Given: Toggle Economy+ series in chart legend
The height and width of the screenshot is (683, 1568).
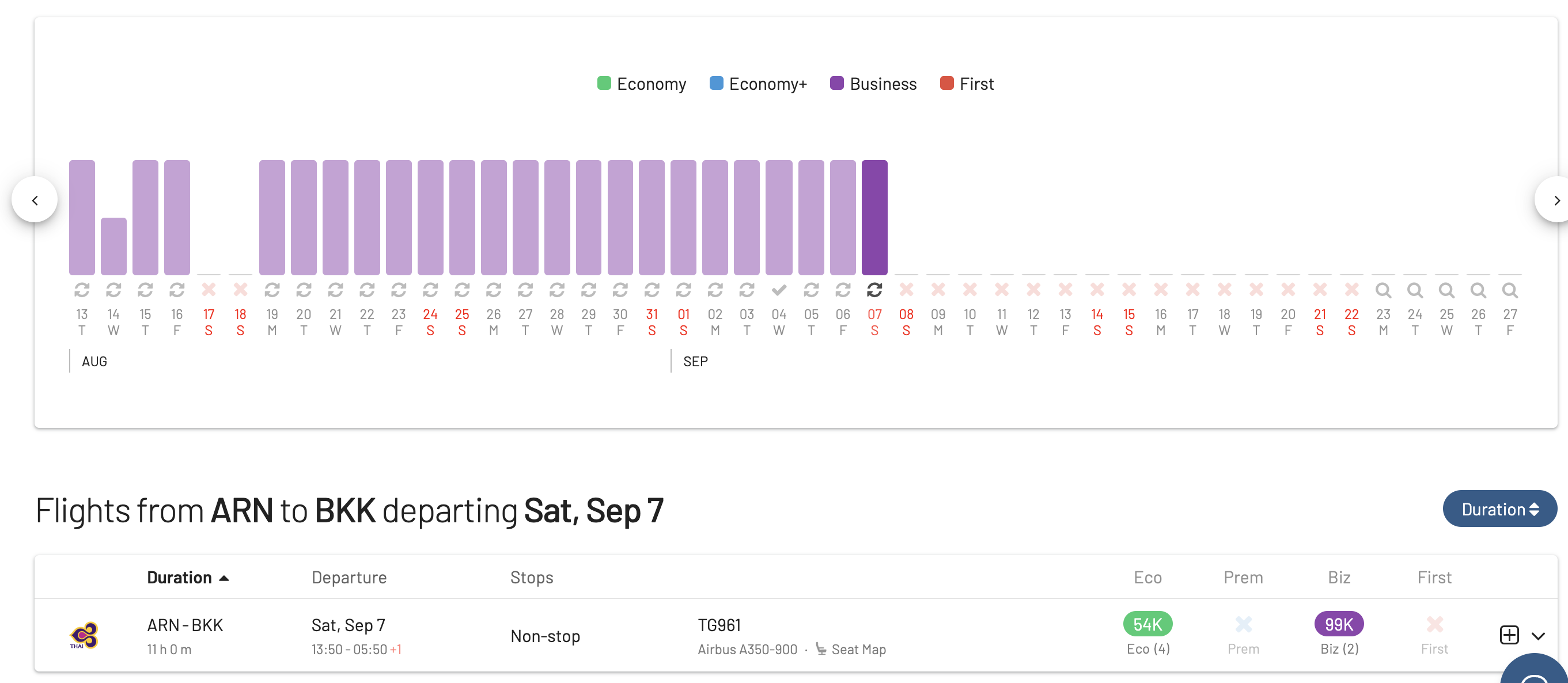Looking at the screenshot, I should pyautogui.click(x=759, y=84).
